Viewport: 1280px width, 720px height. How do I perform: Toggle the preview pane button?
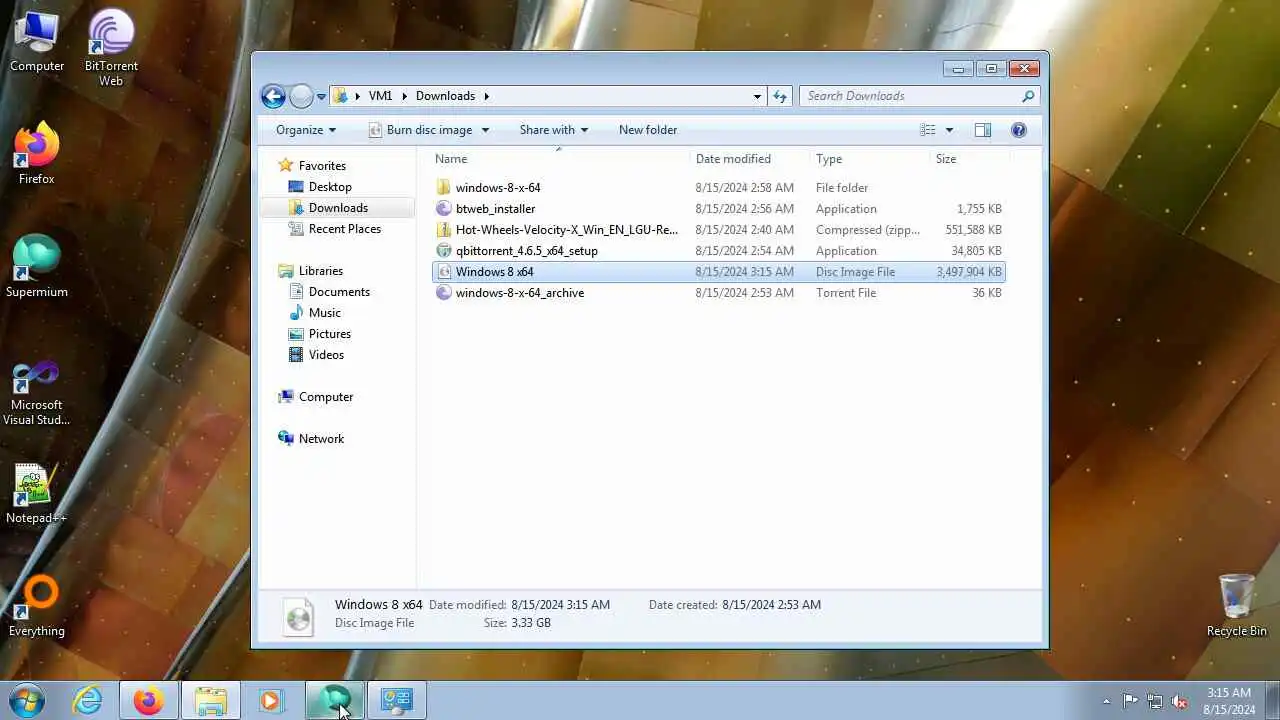tap(983, 130)
